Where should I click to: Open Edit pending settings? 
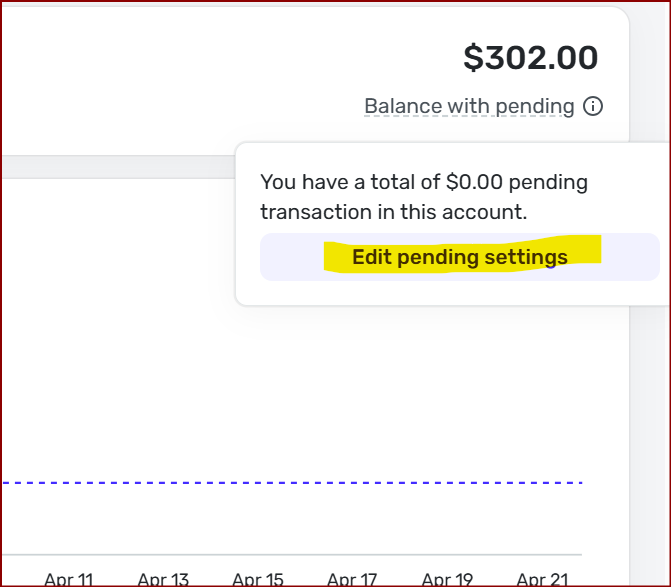pyautogui.click(x=459, y=257)
